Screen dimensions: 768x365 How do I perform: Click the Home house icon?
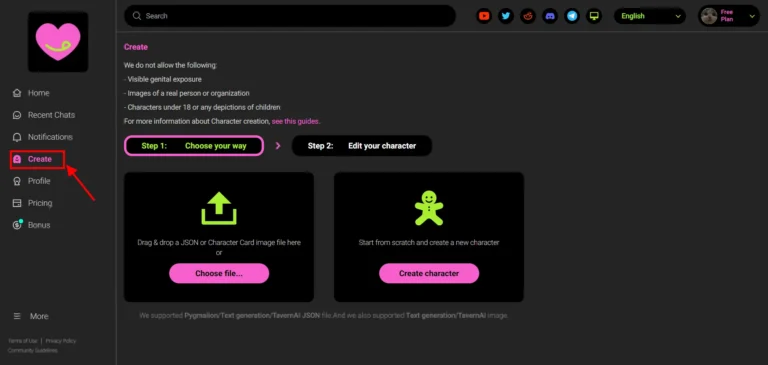(x=17, y=93)
